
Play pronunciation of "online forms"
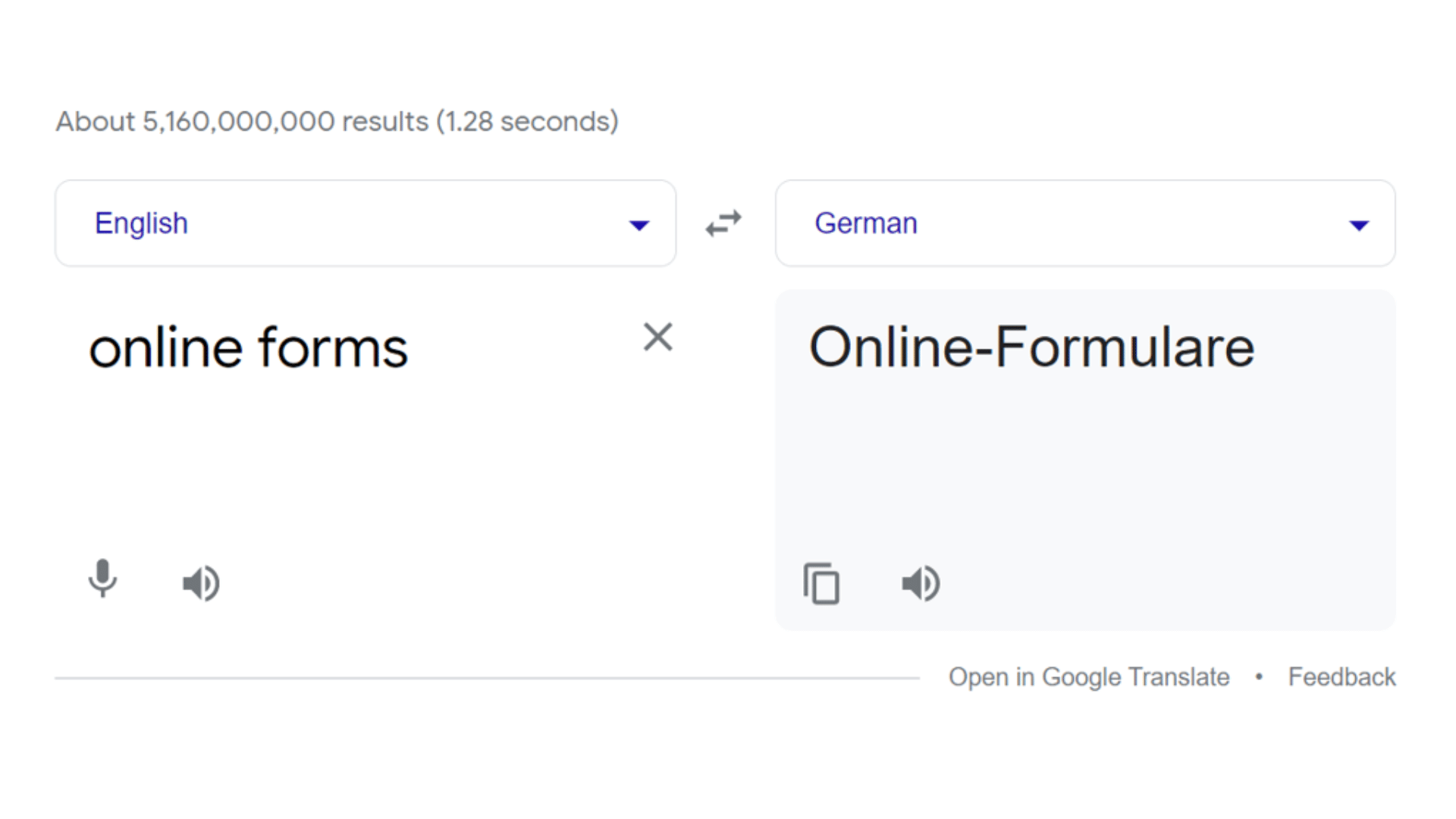coord(200,583)
